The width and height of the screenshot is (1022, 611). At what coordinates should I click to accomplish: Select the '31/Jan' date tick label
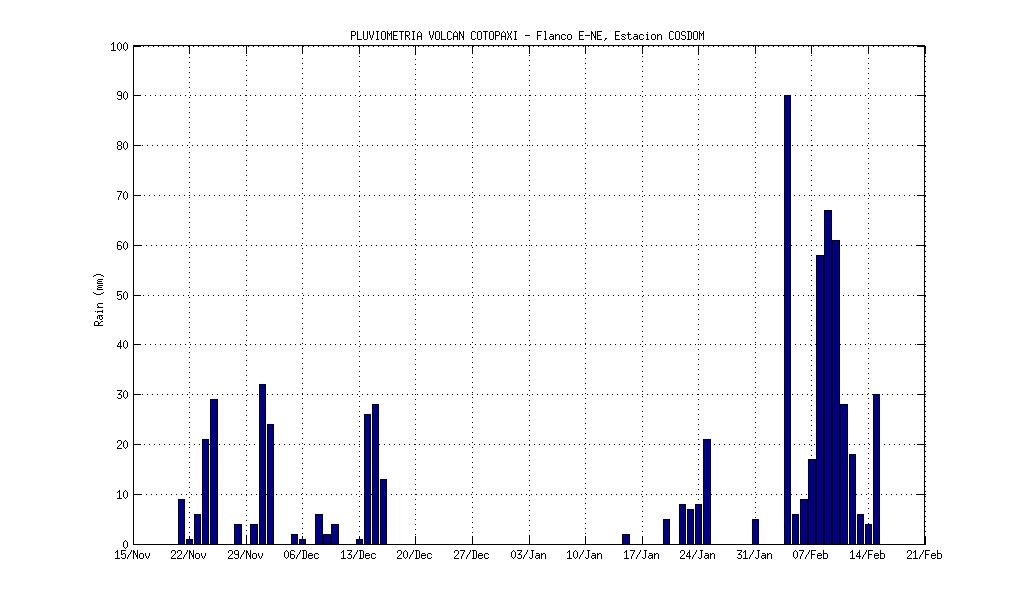pos(755,555)
